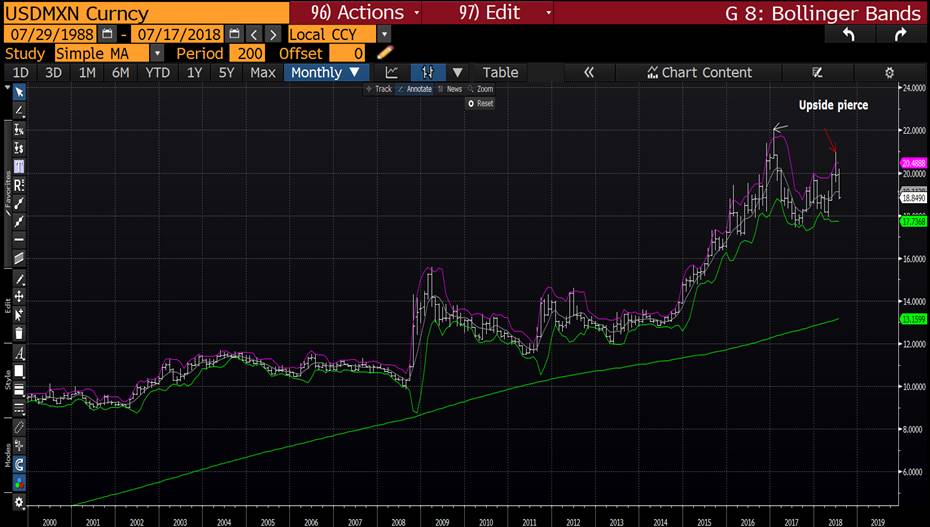Select the Max range tab
This screenshot has height=527, width=930.
pos(263,72)
